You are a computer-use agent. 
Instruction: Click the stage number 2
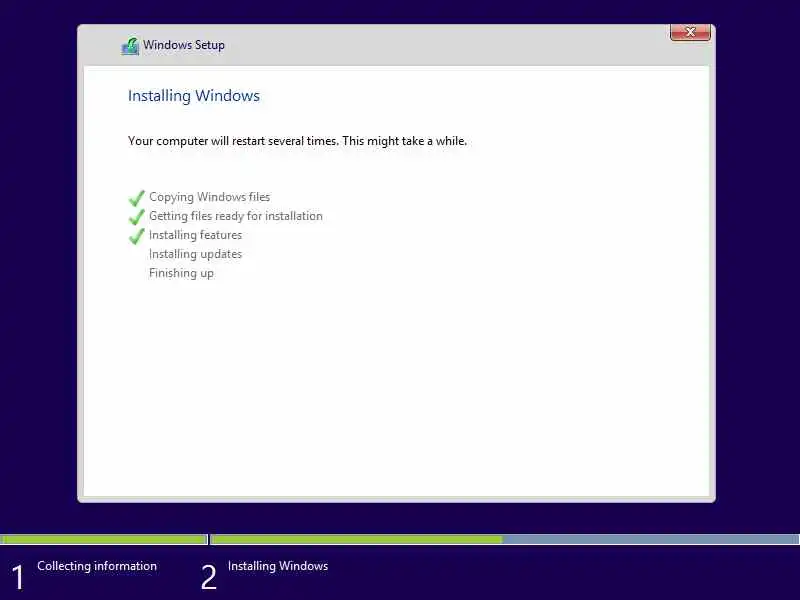(x=209, y=578)
